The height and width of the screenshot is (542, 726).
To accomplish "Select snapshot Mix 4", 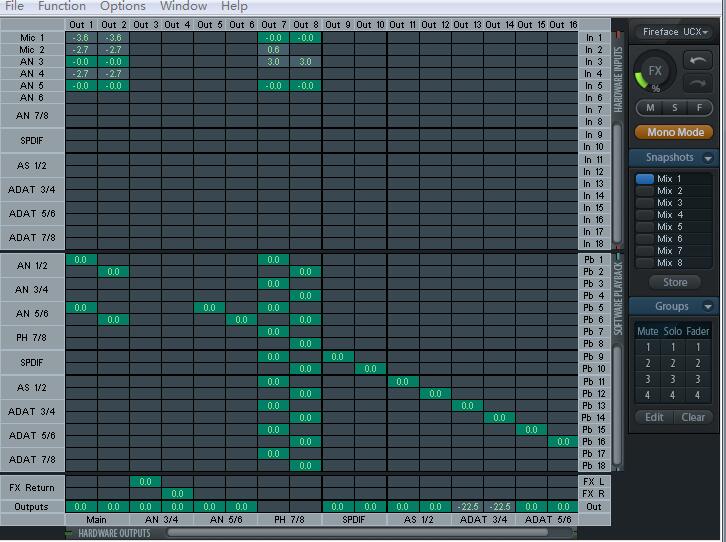I will pos(674,215).
